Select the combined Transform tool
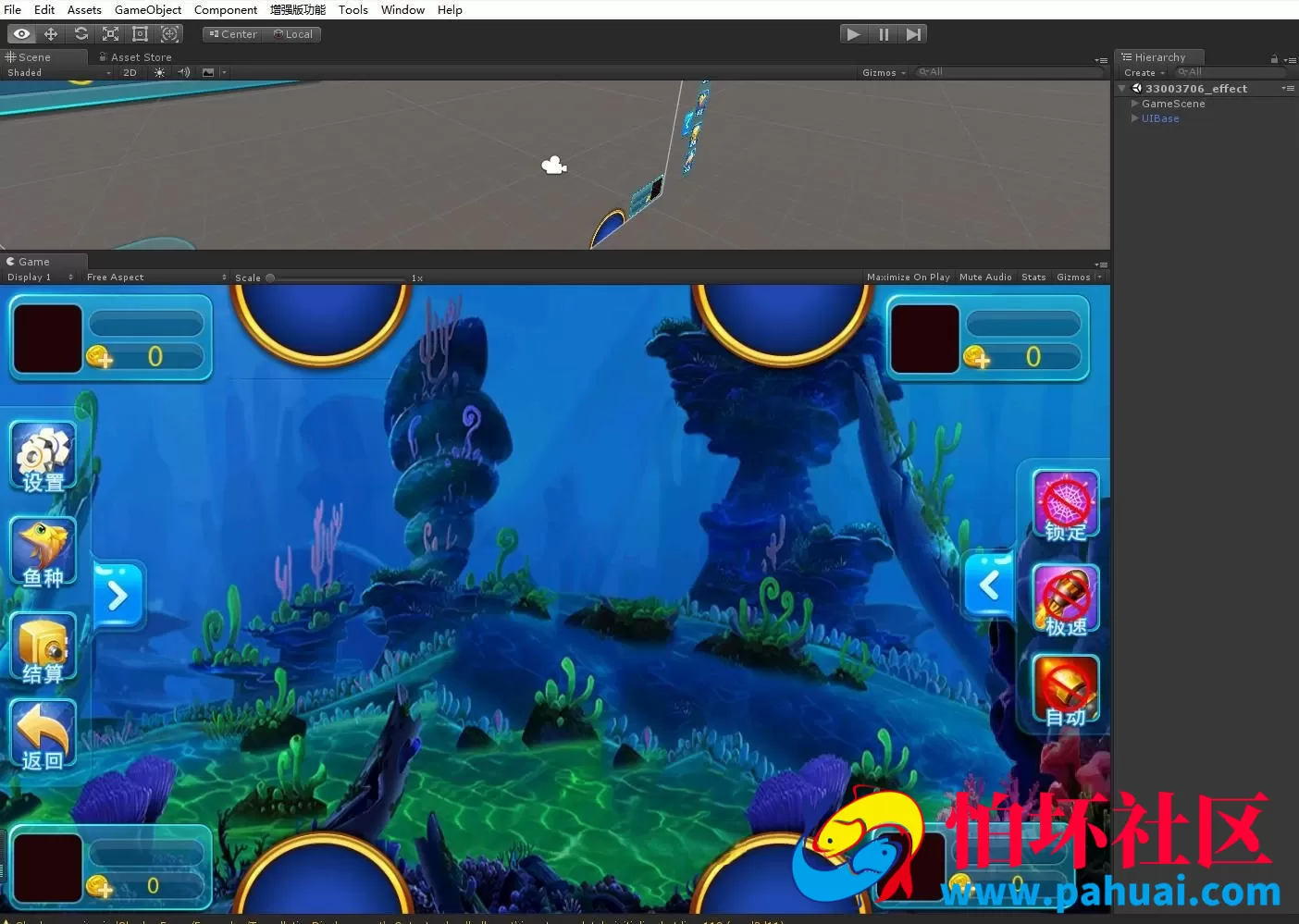 coord(169,34)
